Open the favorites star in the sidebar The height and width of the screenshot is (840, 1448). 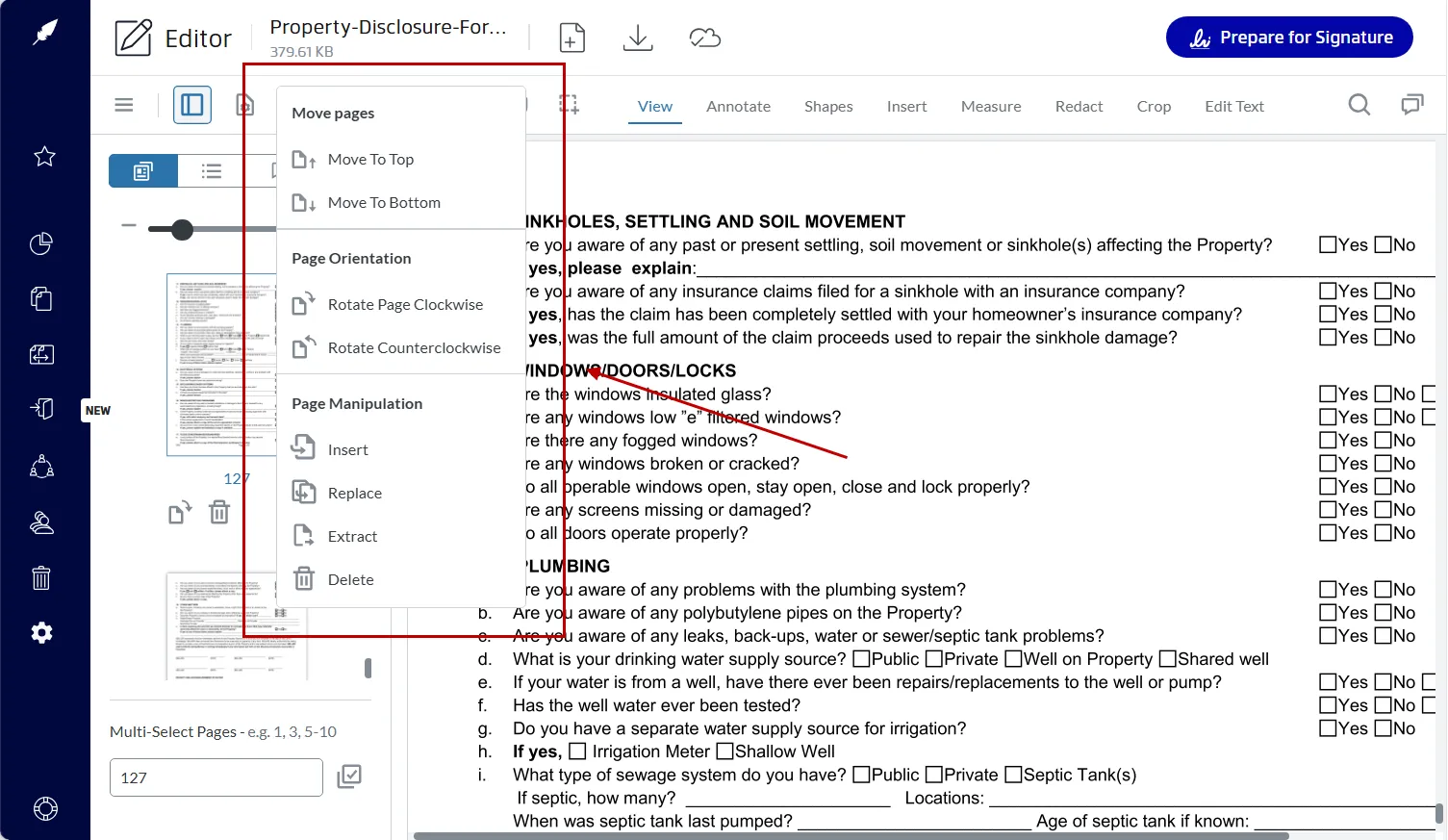coord(44,156)
